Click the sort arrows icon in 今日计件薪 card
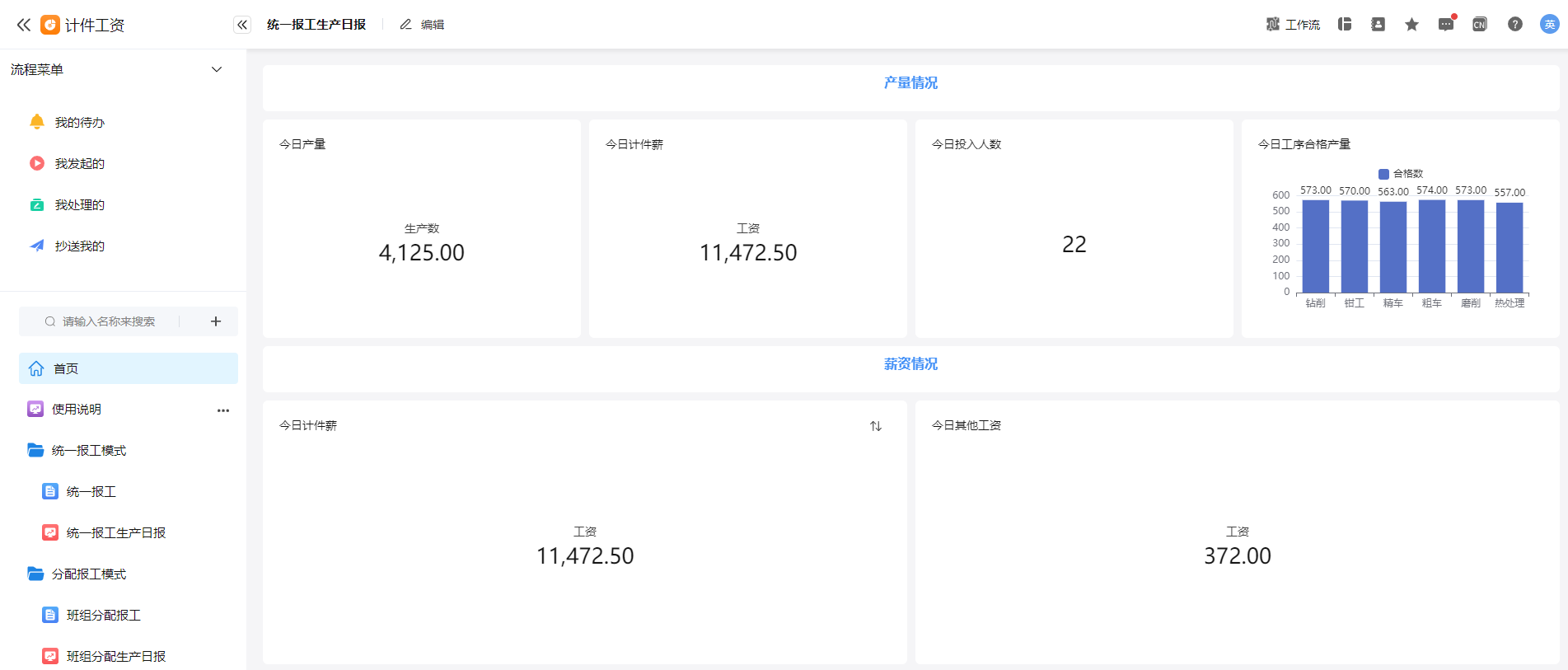The height and width of the screenshot is (670, 1568). coord(876,426)
